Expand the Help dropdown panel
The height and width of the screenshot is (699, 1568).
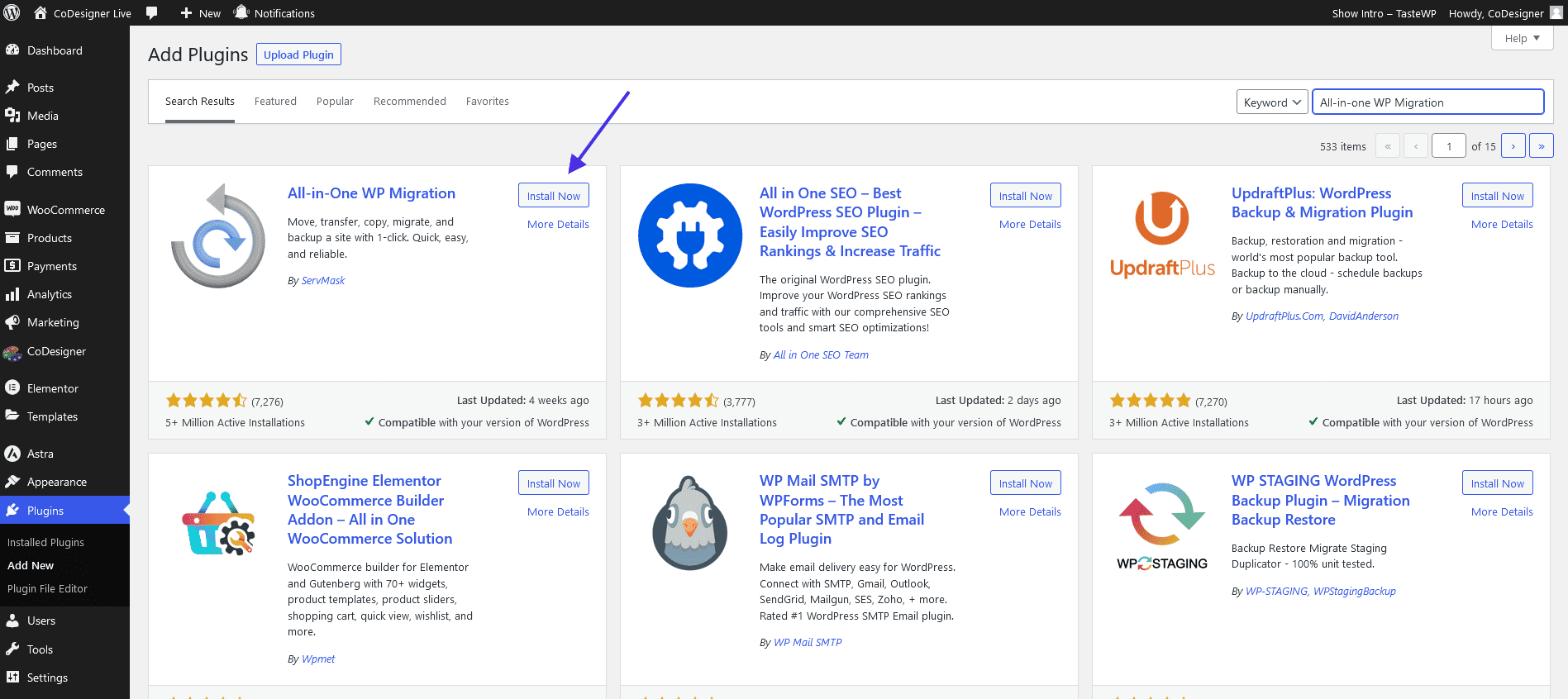[x=1522, y=38]
